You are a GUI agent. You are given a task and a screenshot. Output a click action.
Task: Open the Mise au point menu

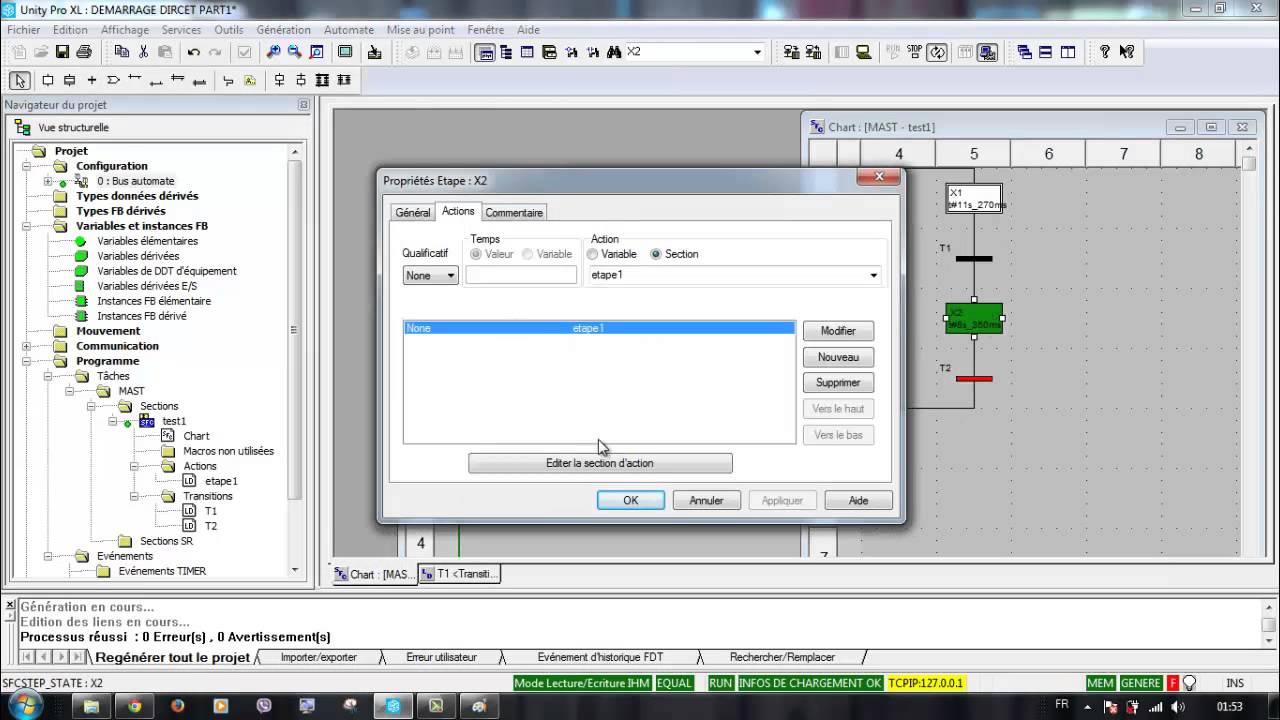click(421, 30)
